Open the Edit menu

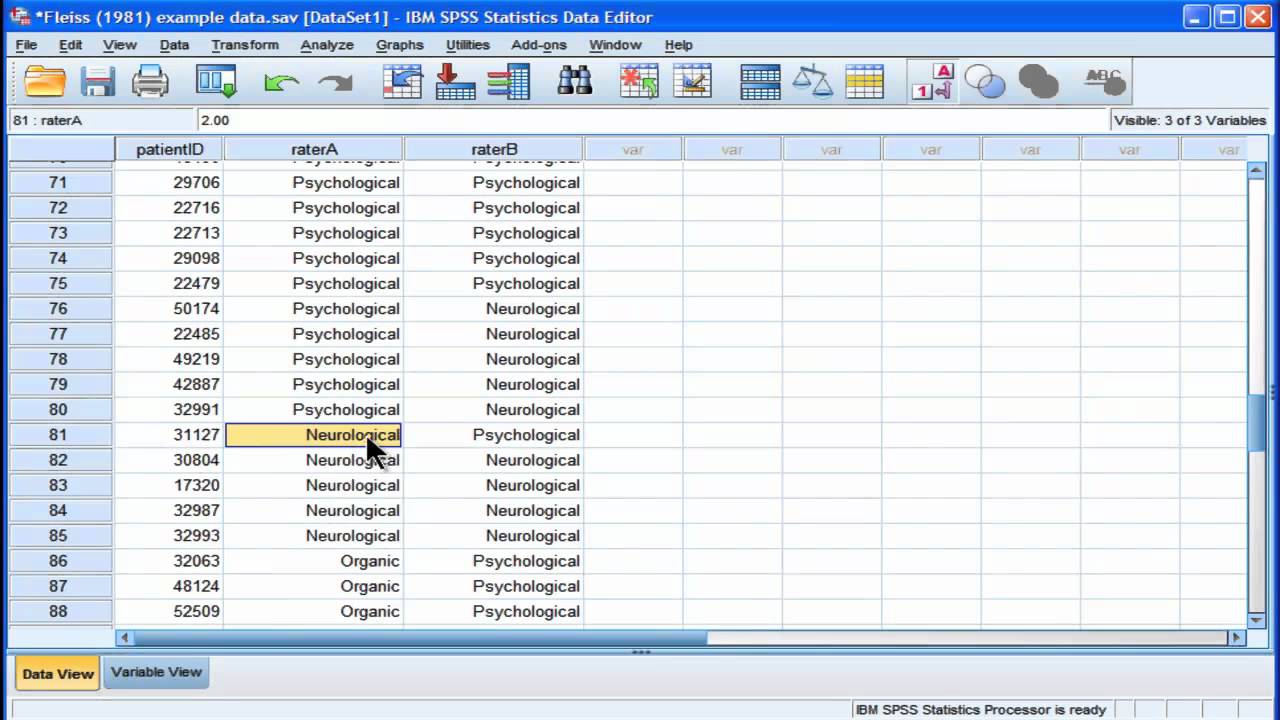tap(70, 45)
